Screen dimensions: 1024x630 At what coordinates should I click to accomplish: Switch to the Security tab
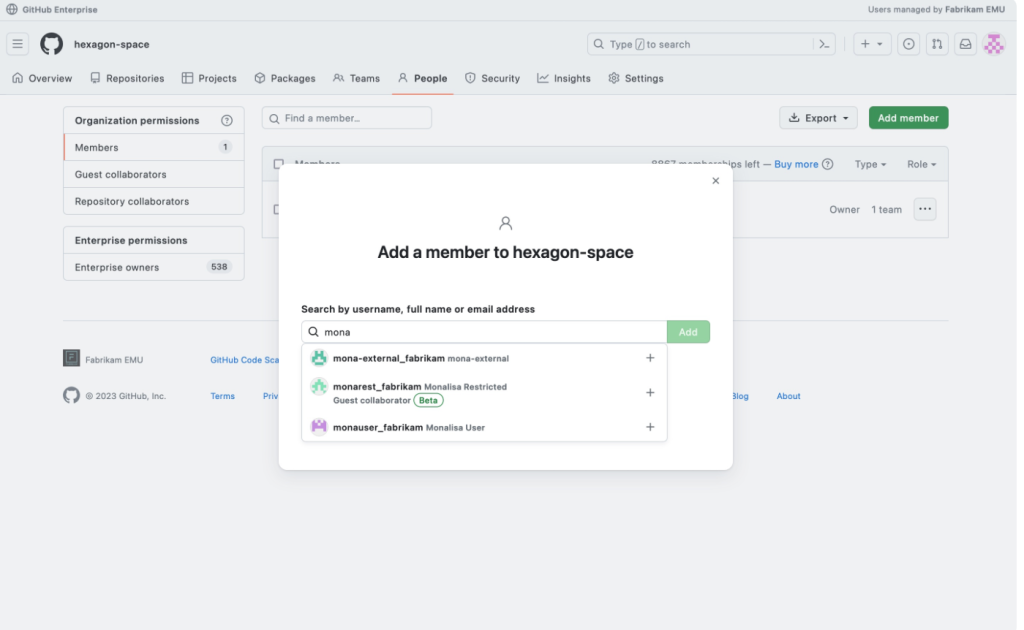492,78
